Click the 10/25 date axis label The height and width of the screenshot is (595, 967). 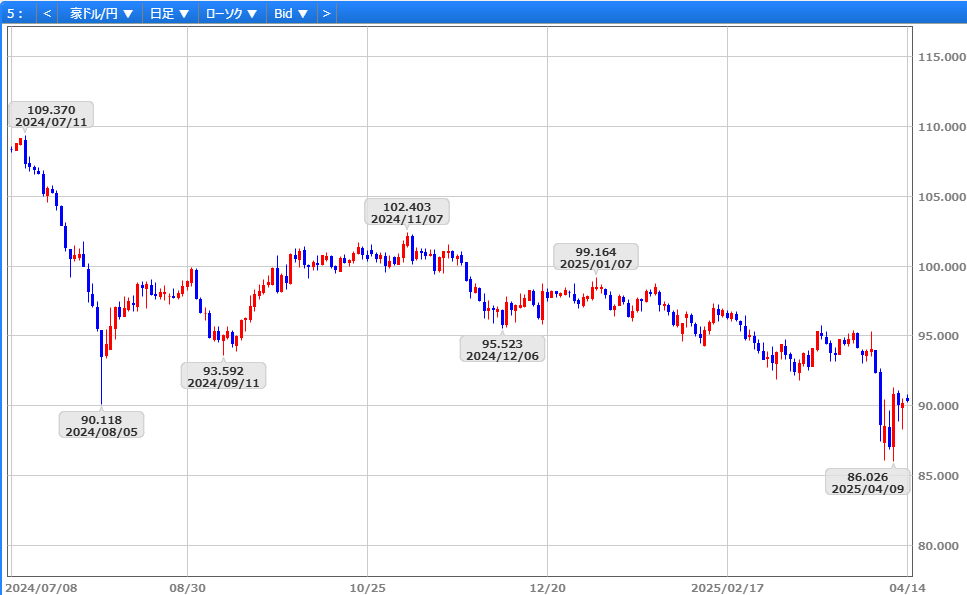click(x=368, y=588)
